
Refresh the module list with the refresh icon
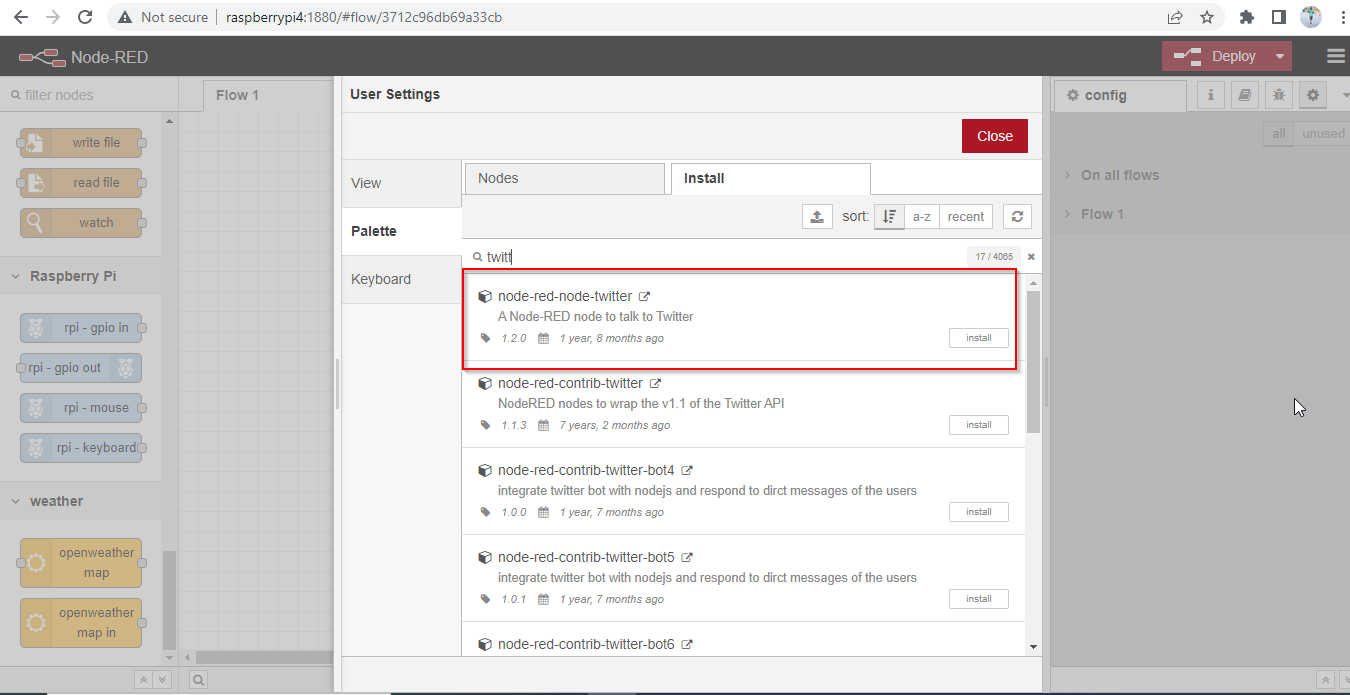click(1017, 216)
